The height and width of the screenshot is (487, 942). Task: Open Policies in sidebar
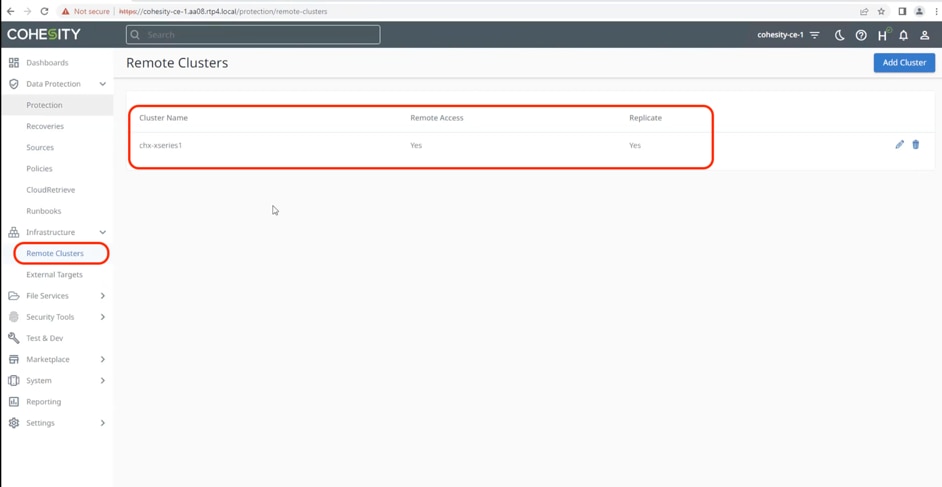point(40,169)
